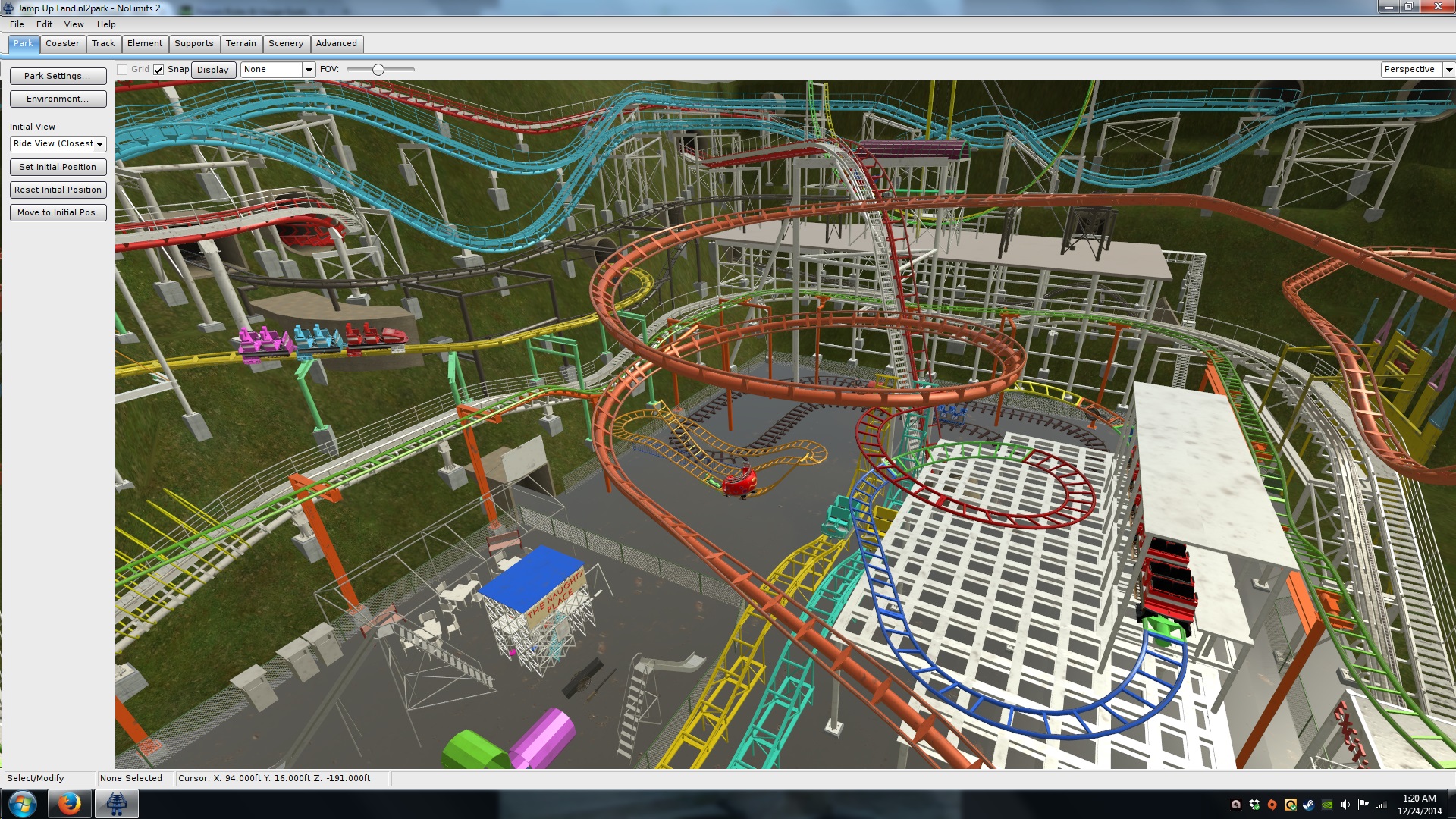Image resolution: width=1456 pixels, height=819 pixels.
Task: Click the Display toggle button
Action: (212, 70)
